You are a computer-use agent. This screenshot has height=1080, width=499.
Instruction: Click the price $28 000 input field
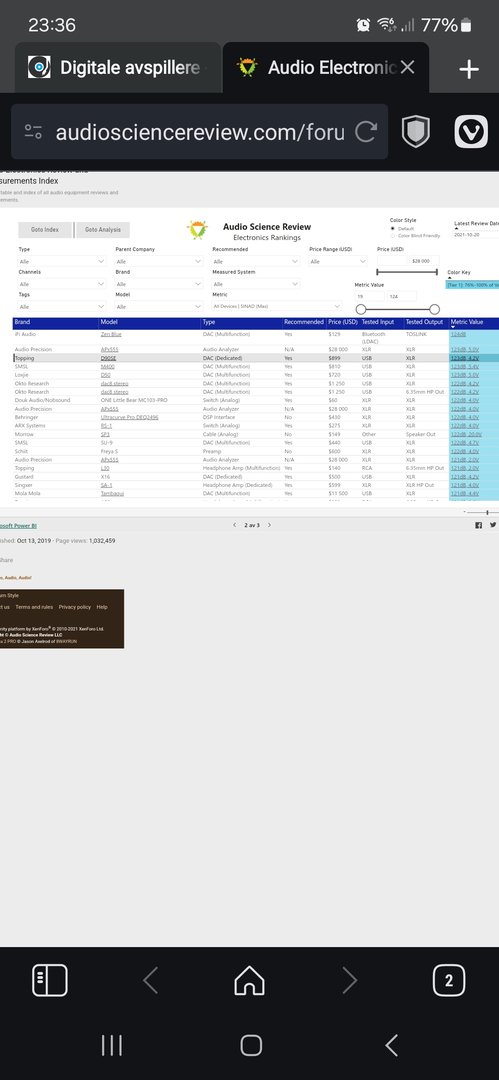click(x=422, y=261)
